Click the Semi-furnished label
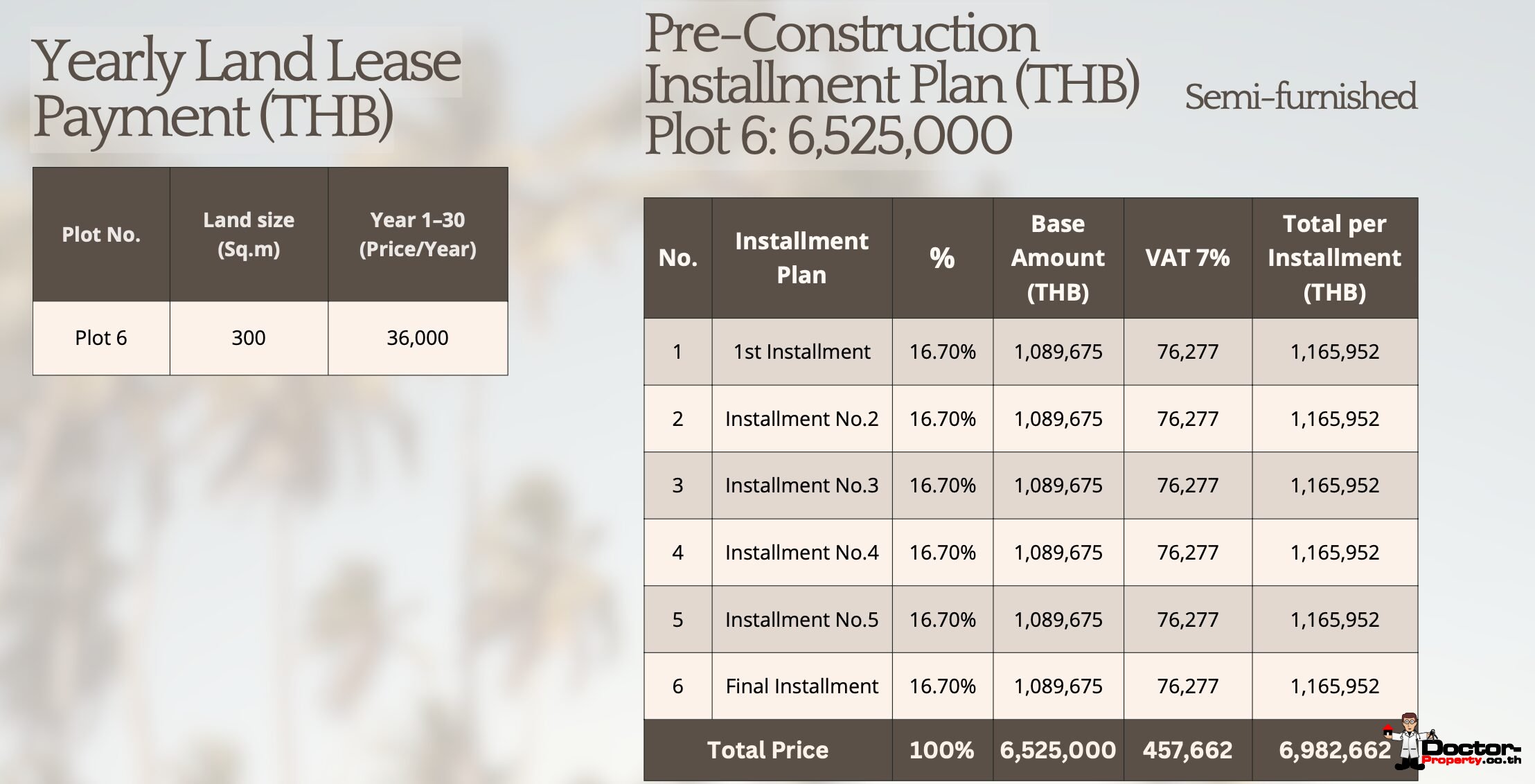 (x=1300, y=96)
